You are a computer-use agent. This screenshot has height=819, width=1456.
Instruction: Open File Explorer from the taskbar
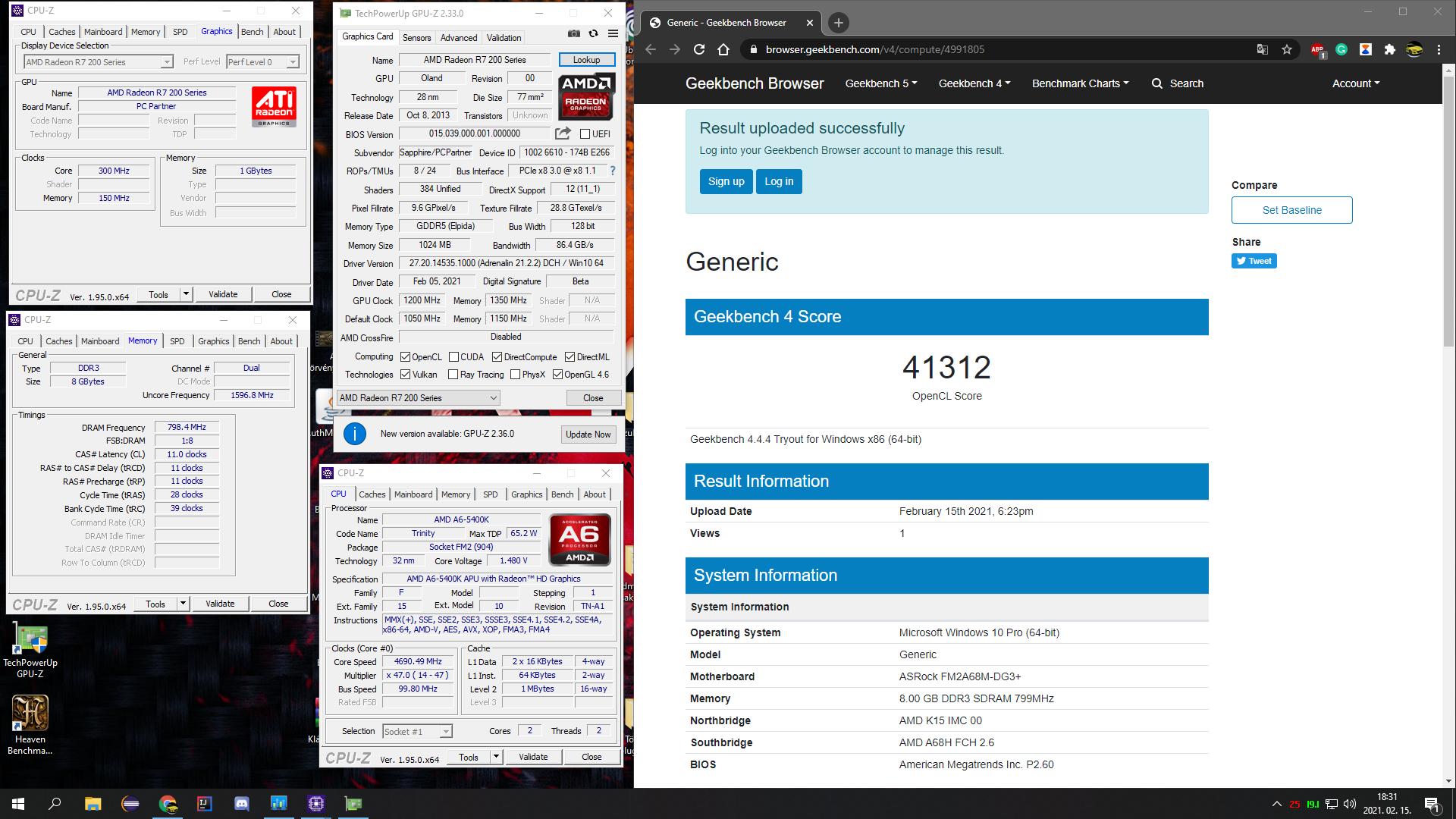93,804
